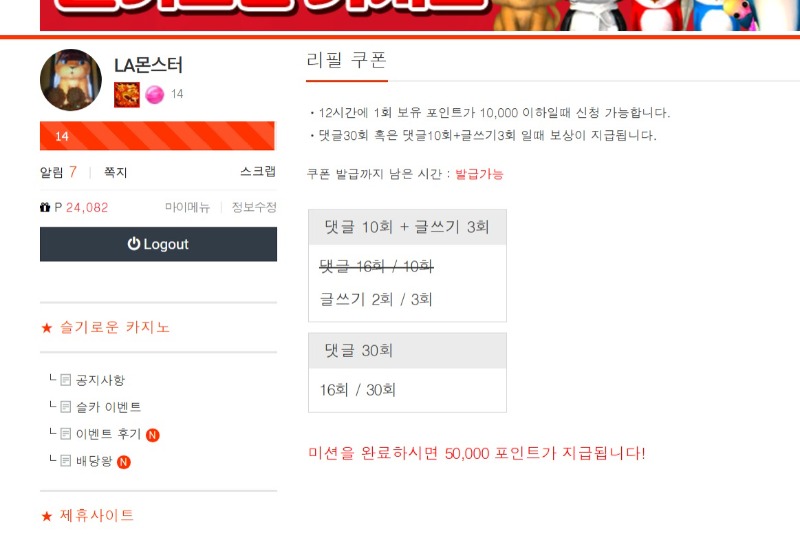The height and width of the screenshot is (534, 800).
Task: Open the 배당왕 board link
Action: pyautogui.click(x=94, y=461)
